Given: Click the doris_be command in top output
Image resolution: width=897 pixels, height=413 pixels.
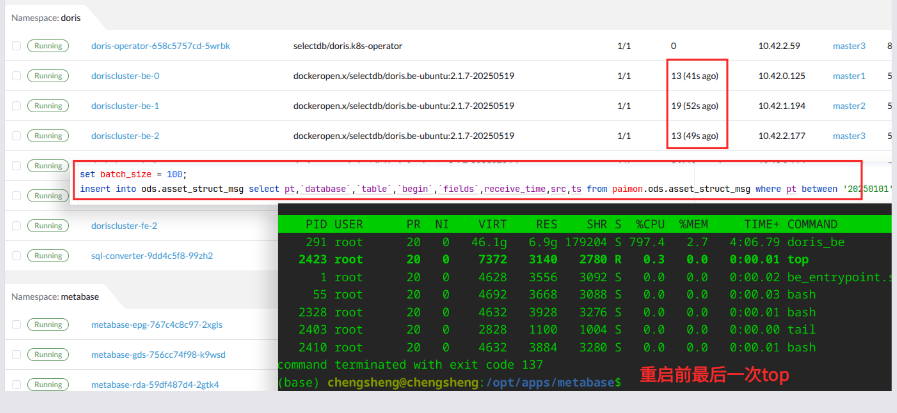Looking at the screenshot, I should tap(816, 242).
